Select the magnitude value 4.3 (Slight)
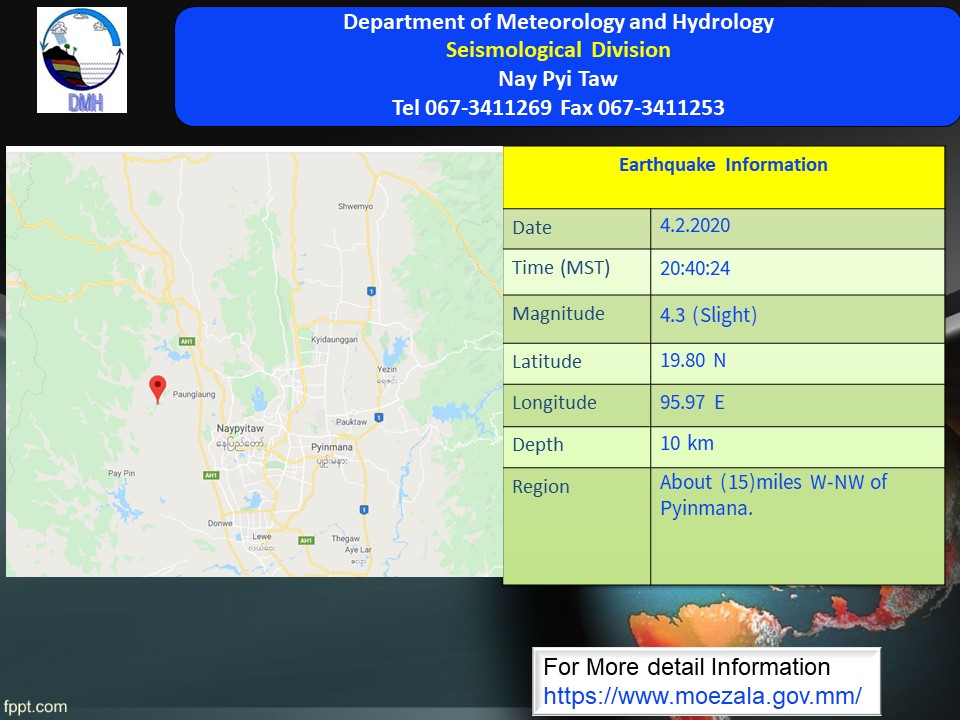The width and height of the screenshot is (960, 720). tap(708, 315)
